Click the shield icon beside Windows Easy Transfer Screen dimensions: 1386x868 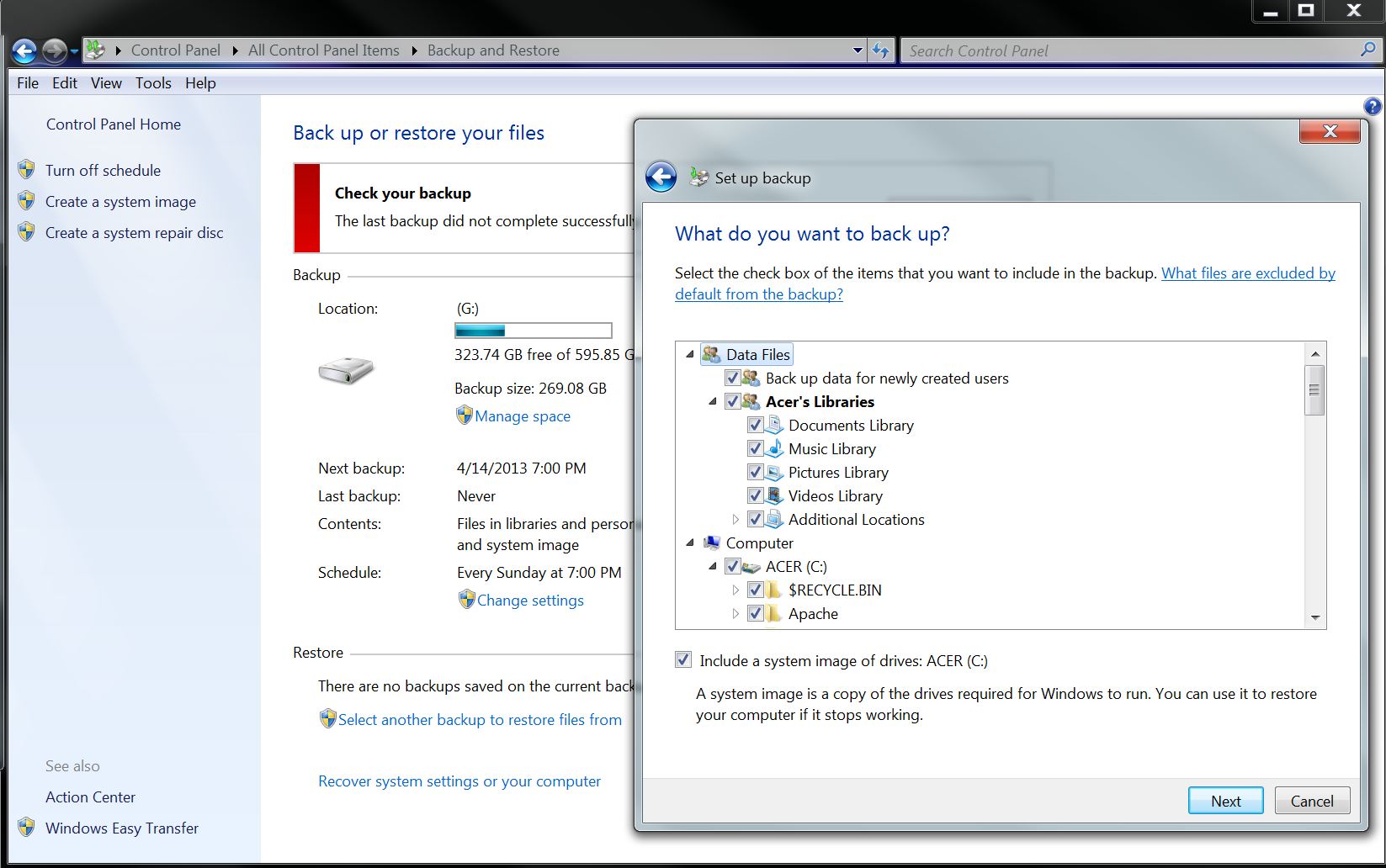[27, 828]
